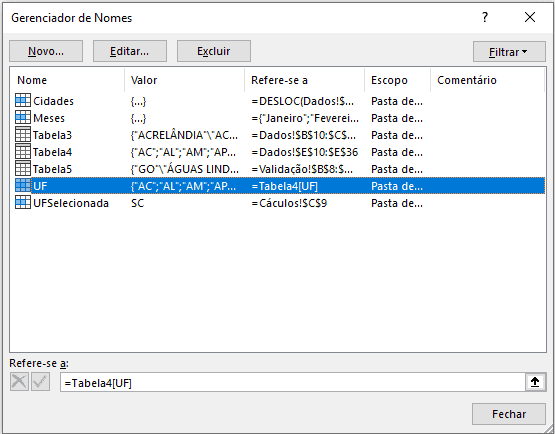Viewport: 555px width, 434px height.
Task: Select the Tabela5 name entry
Action: pos(52,169)
